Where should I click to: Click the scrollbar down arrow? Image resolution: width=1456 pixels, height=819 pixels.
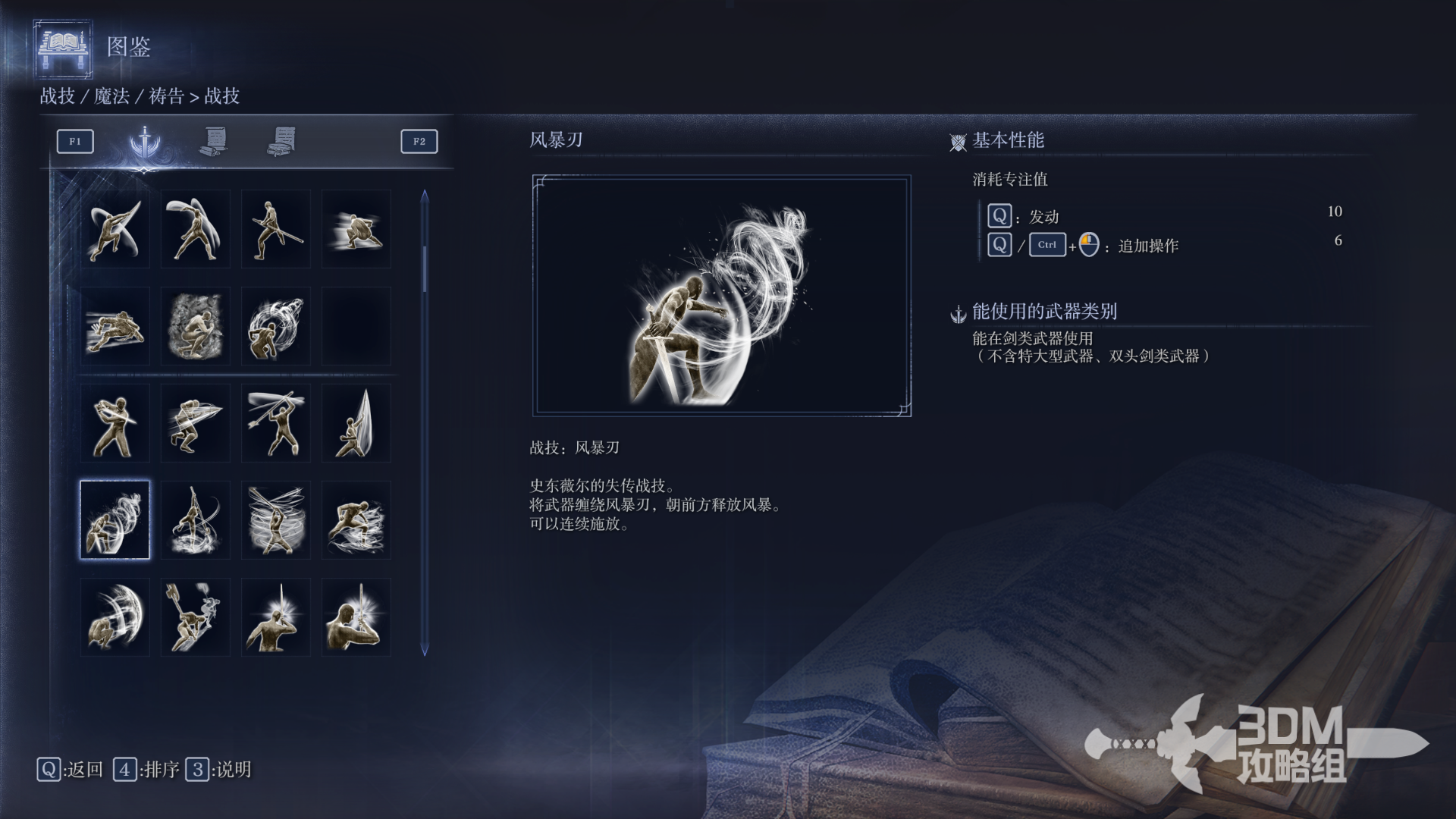click(425, 650)
